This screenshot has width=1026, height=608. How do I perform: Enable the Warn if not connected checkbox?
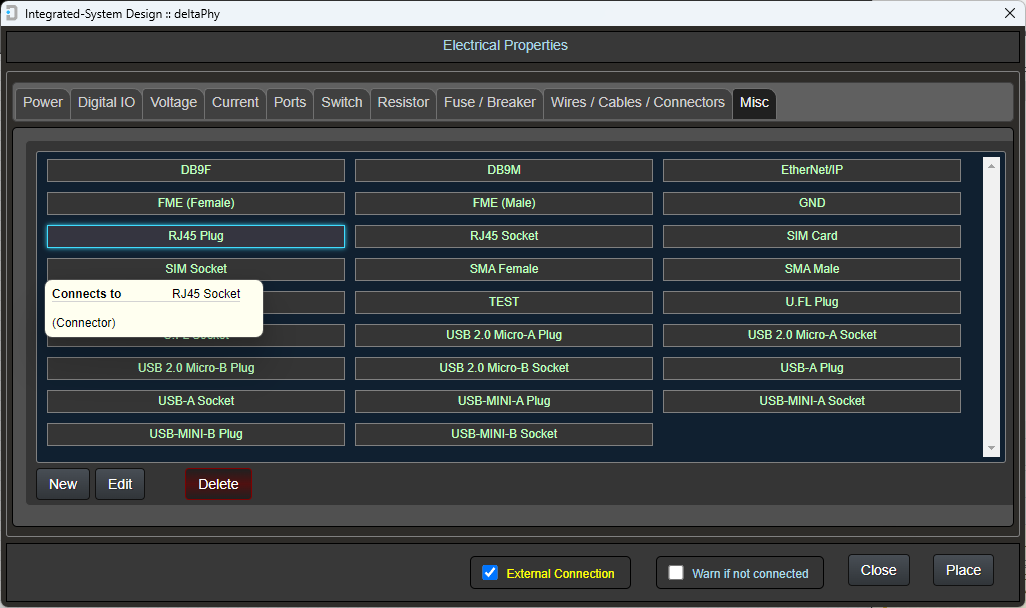coord(676,573)
